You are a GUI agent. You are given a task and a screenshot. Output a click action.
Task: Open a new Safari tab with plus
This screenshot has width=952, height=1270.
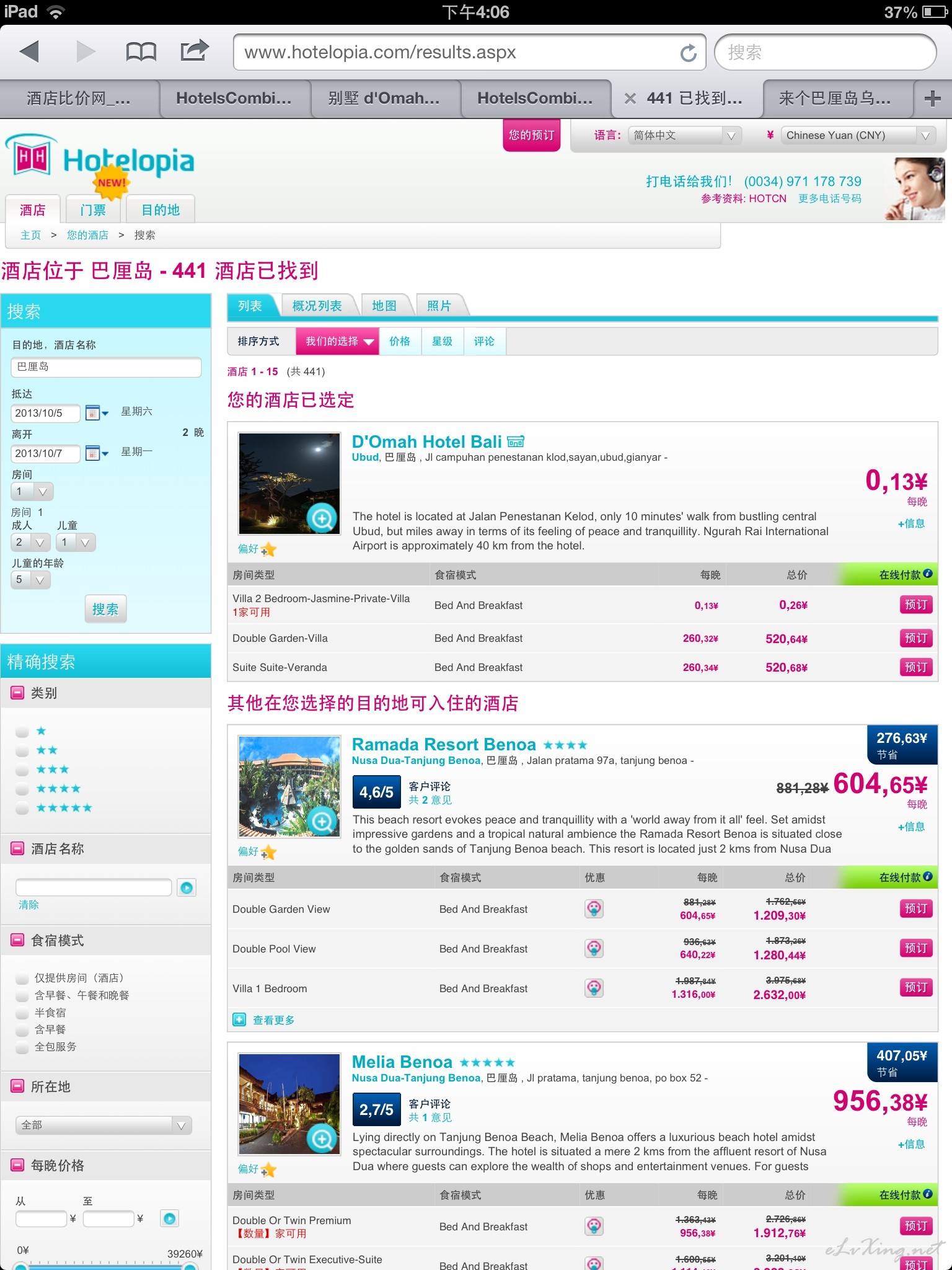click(x=932, y=98)
